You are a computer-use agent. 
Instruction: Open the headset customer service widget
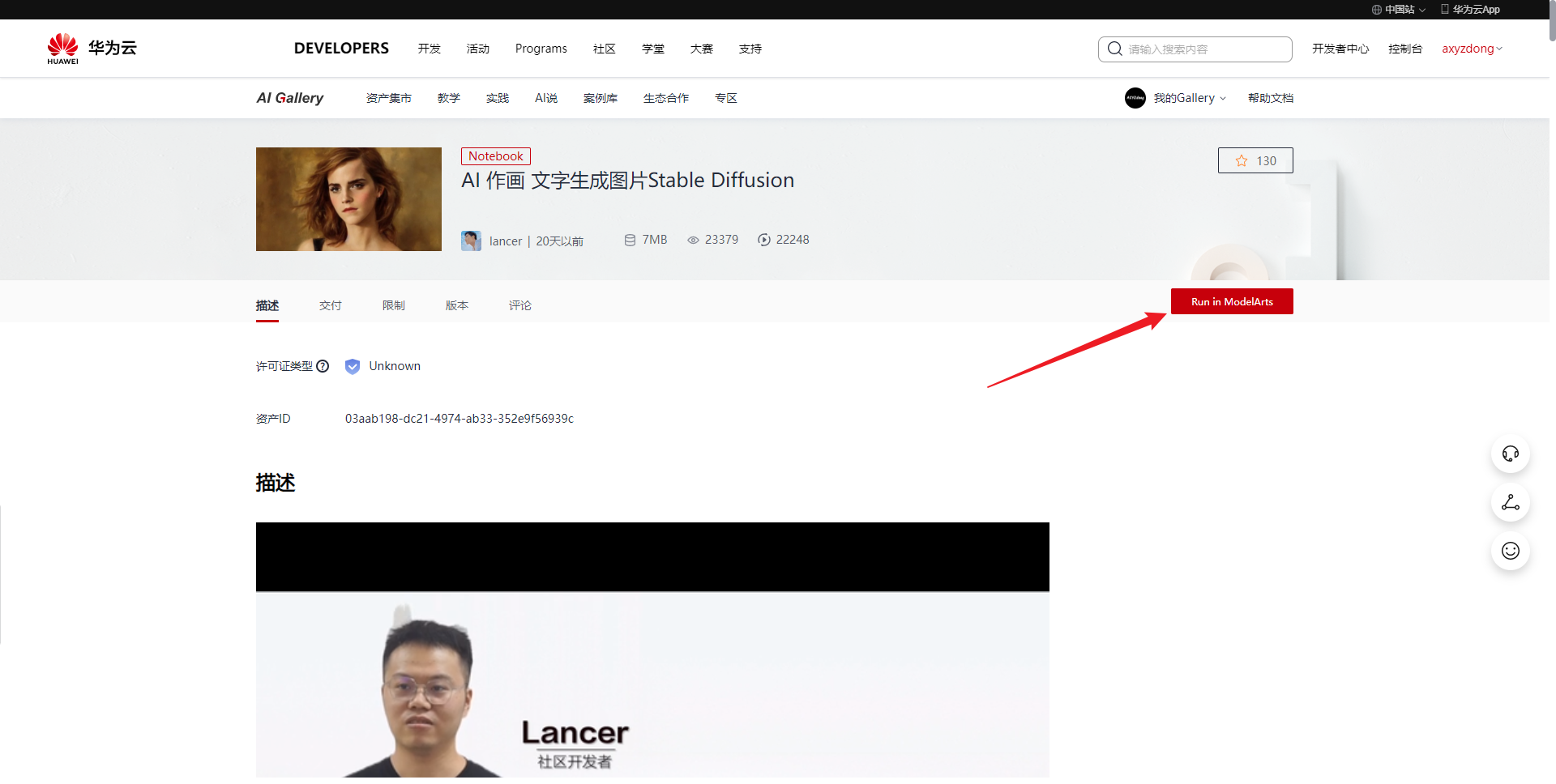click(x=1511, y=454)
